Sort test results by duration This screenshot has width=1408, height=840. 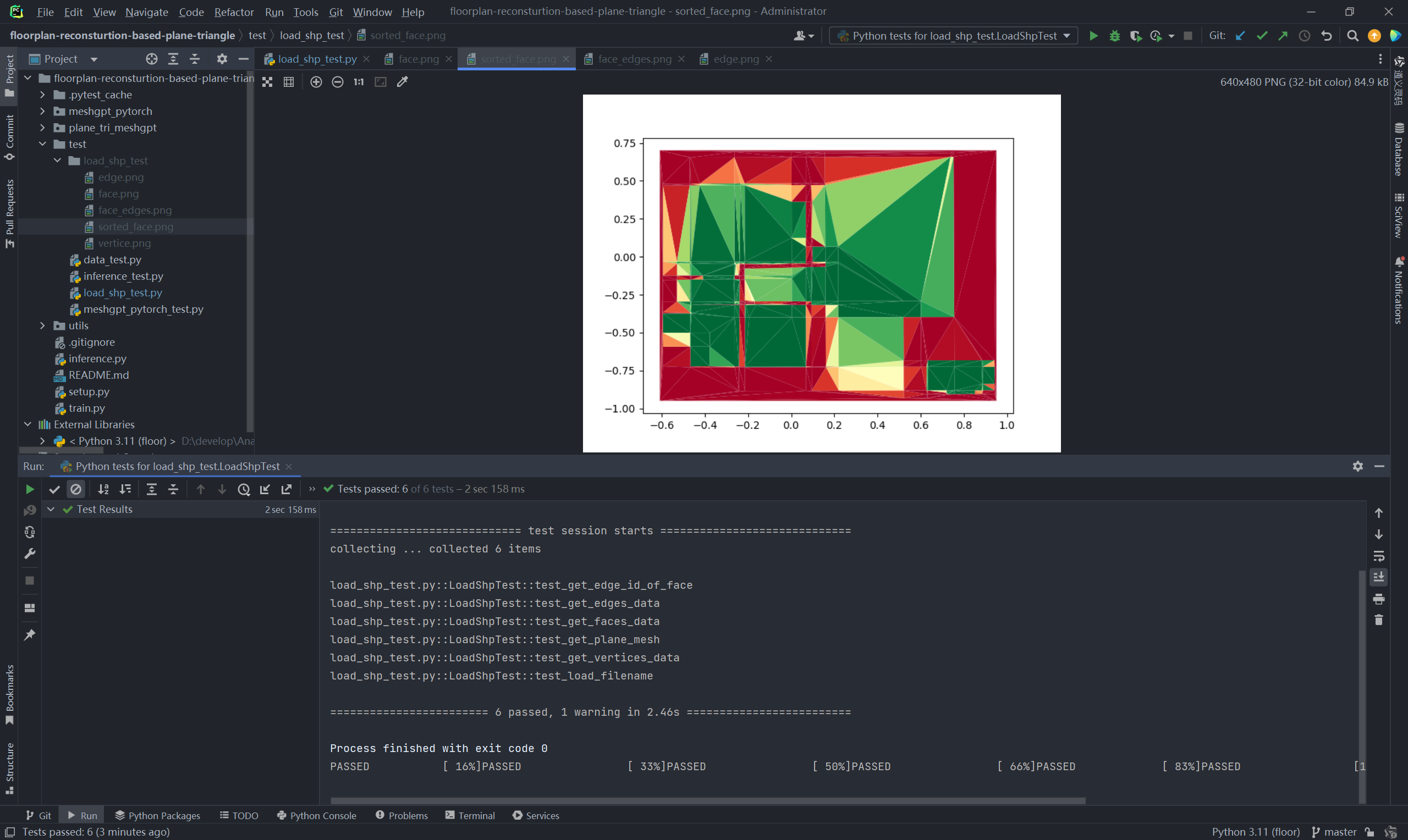click(125, 489)
